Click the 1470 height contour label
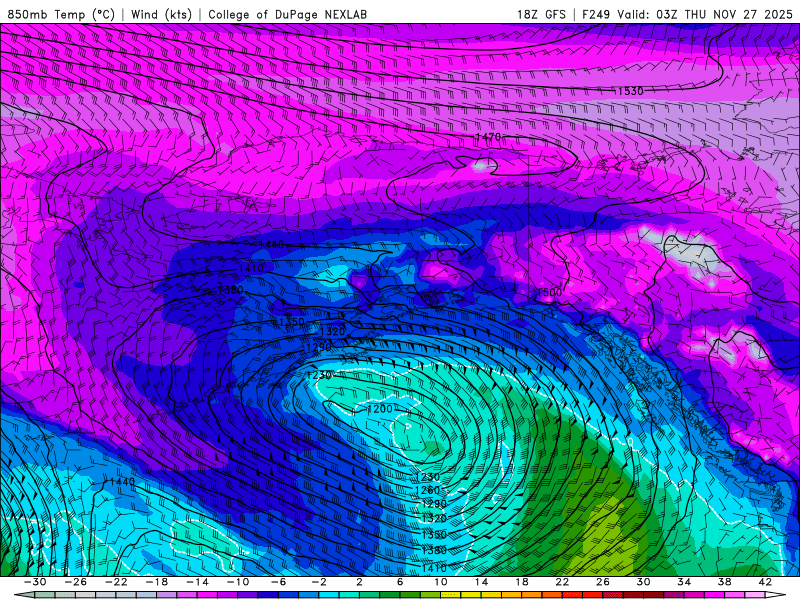 coord(488,137)
